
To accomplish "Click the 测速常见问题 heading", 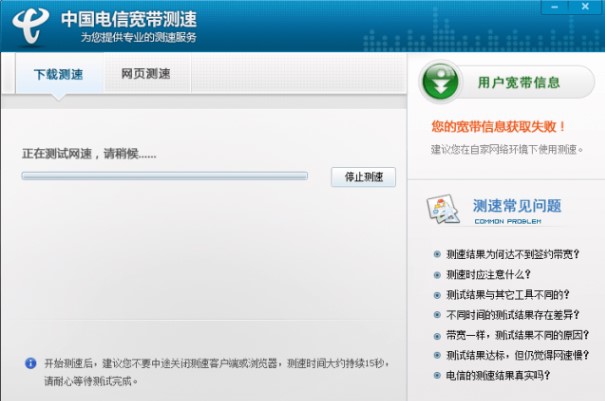I will pos(517,206).
